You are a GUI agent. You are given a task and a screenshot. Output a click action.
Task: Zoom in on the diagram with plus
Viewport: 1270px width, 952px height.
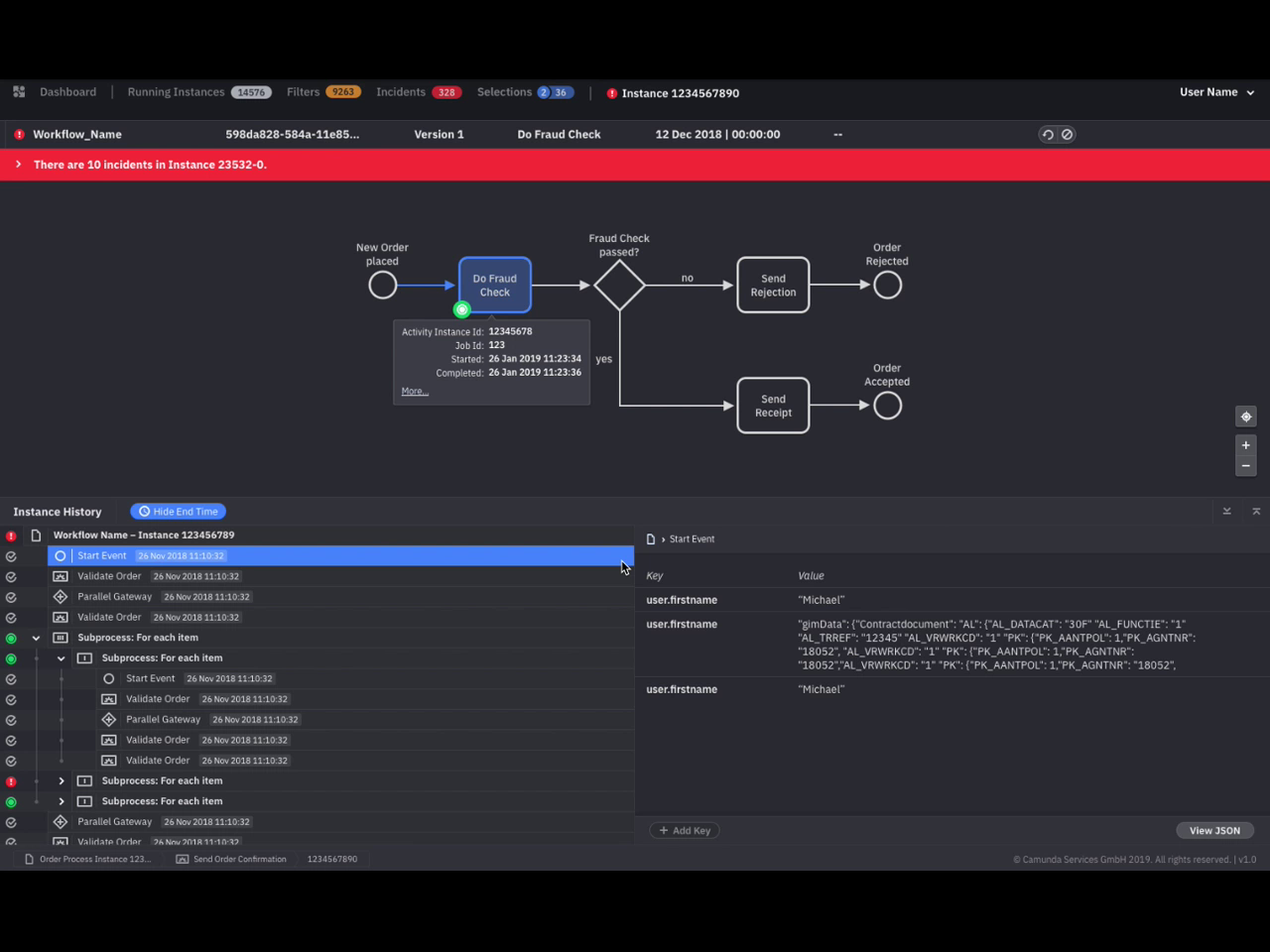[1246, 445]
